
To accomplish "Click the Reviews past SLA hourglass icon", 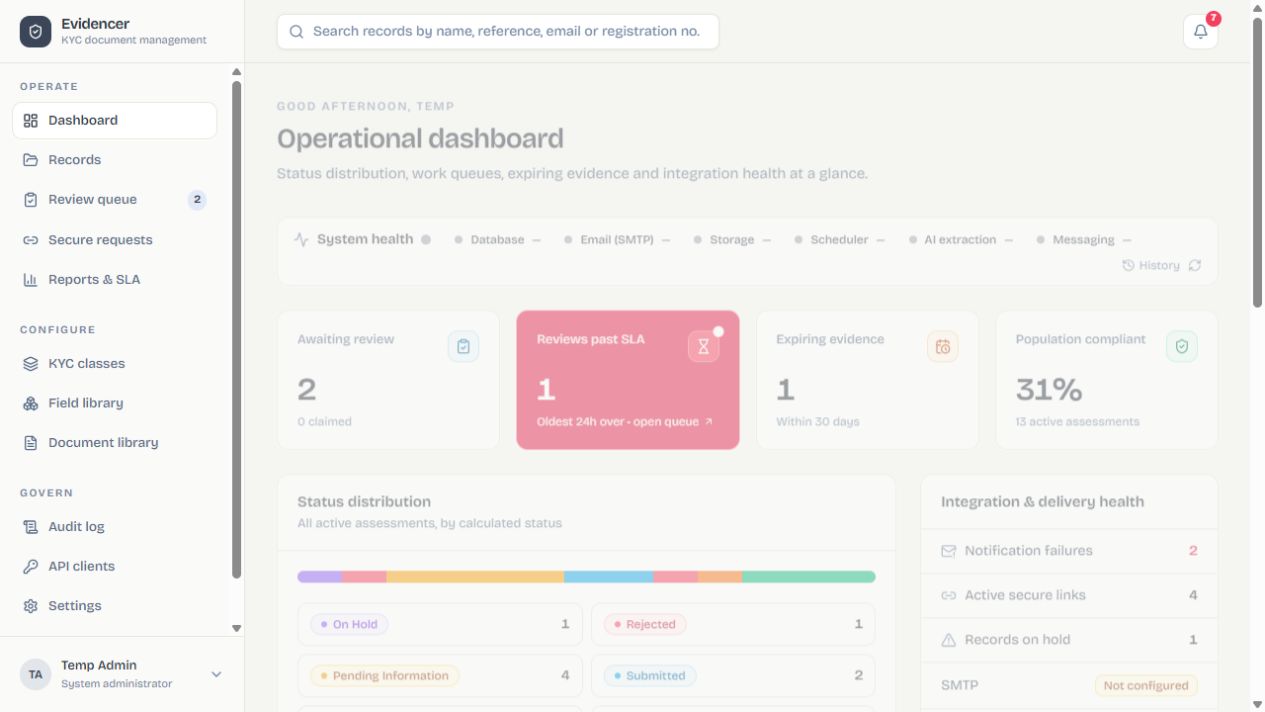I will [703, 346].
